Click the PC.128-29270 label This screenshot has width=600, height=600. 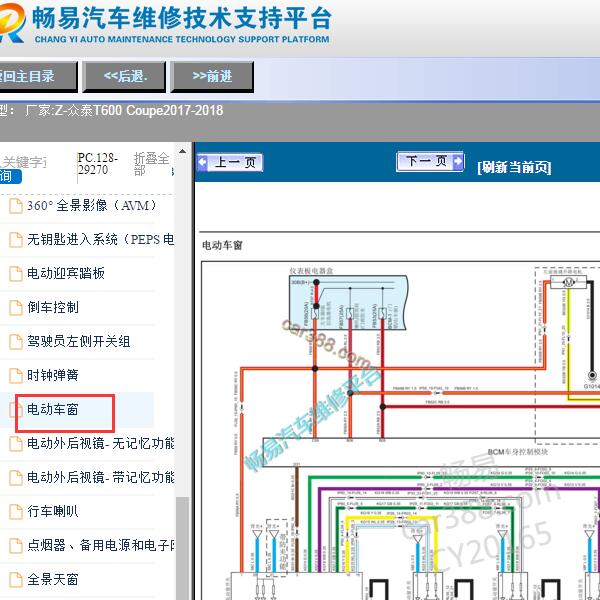click(98, 163)
